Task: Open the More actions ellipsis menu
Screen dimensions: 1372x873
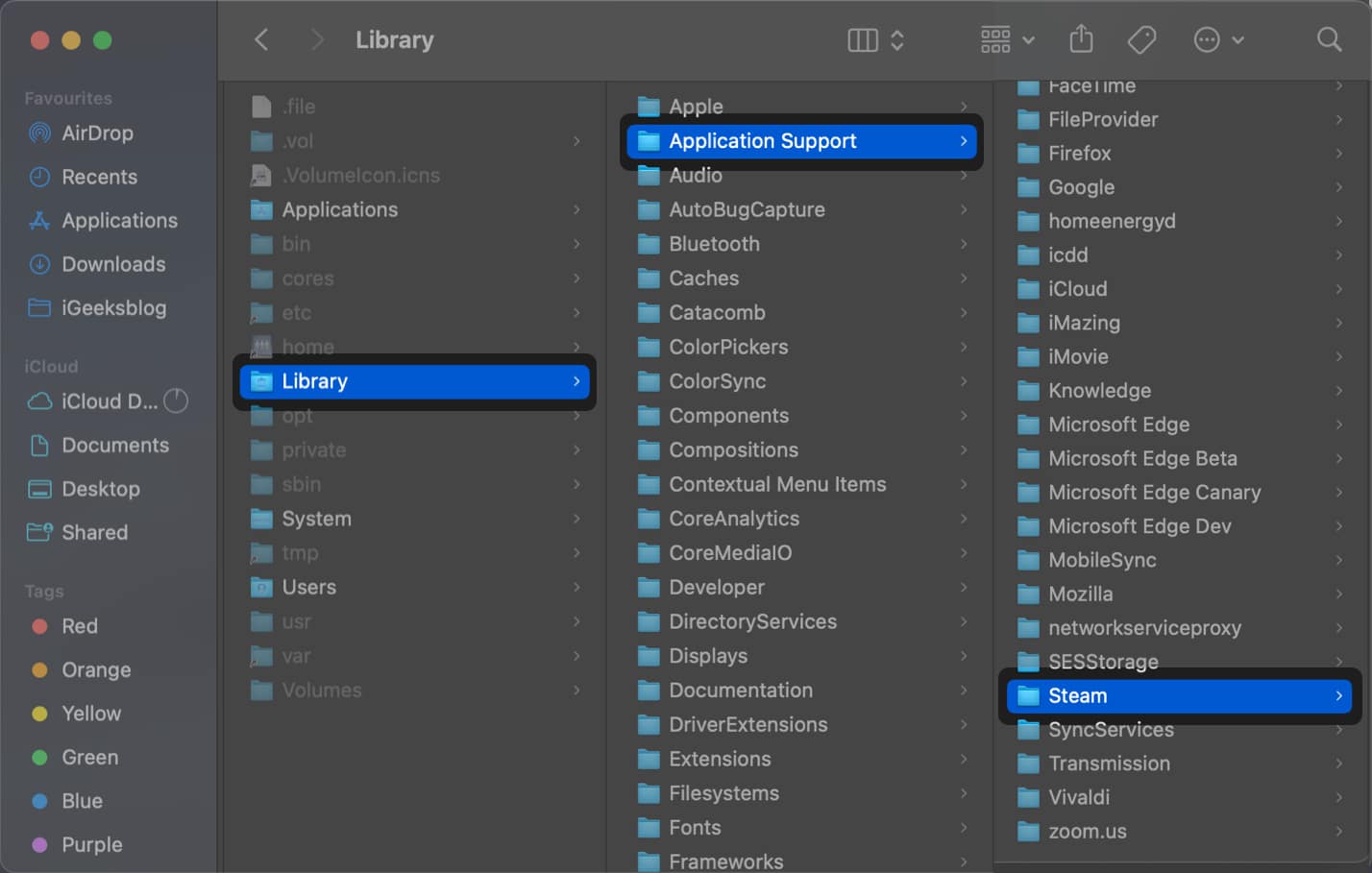Action: [x=1218, y=39]
